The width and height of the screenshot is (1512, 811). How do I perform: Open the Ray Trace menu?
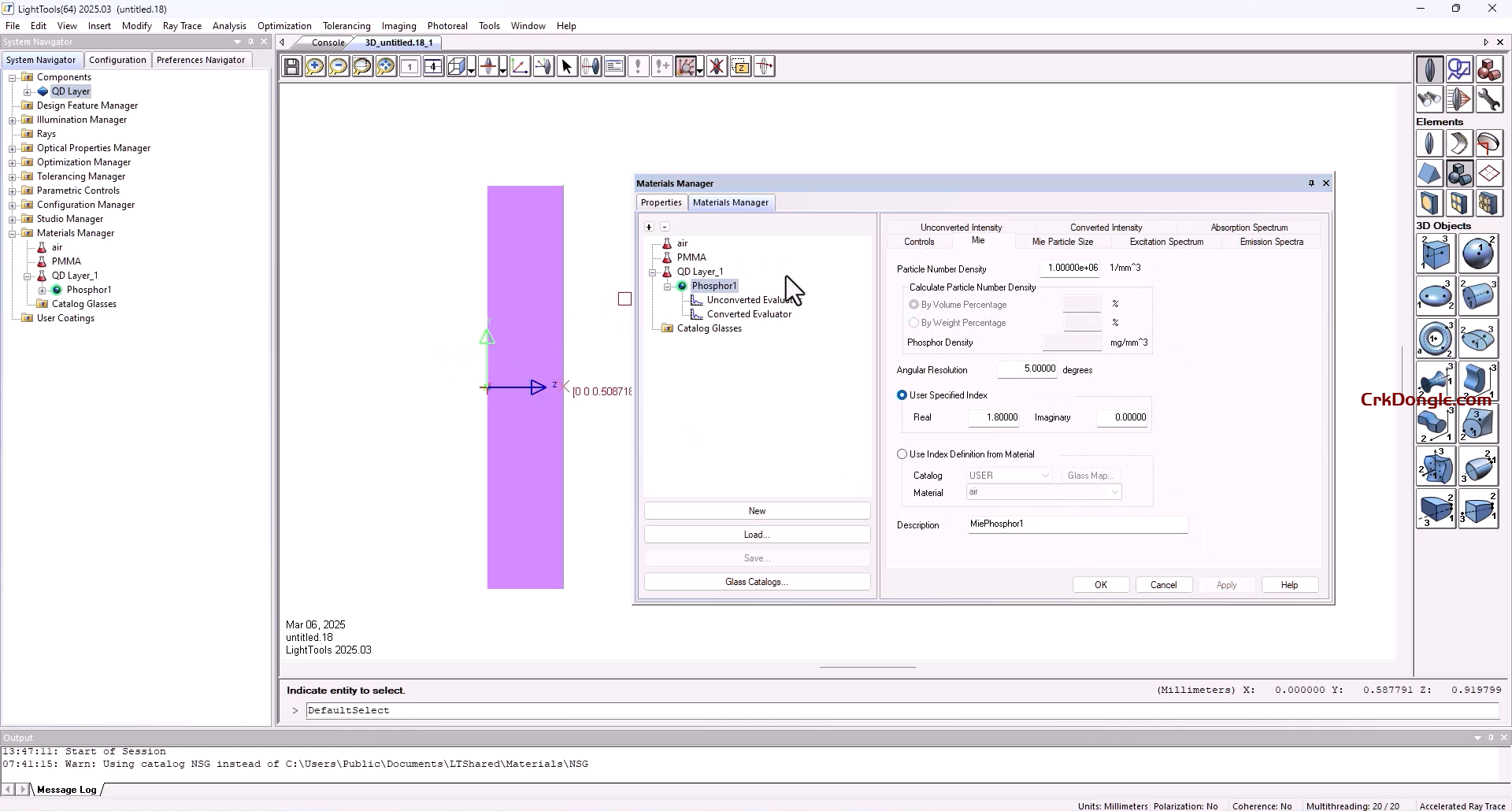pyautogui.click(x=182, y=25)
